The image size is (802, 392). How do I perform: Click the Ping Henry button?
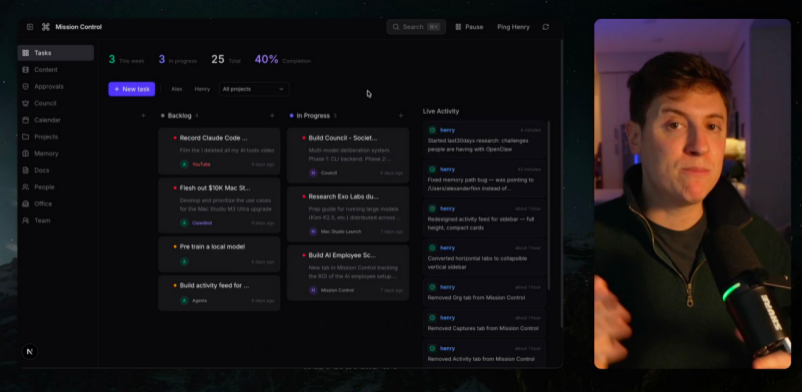tap(514, 27)
